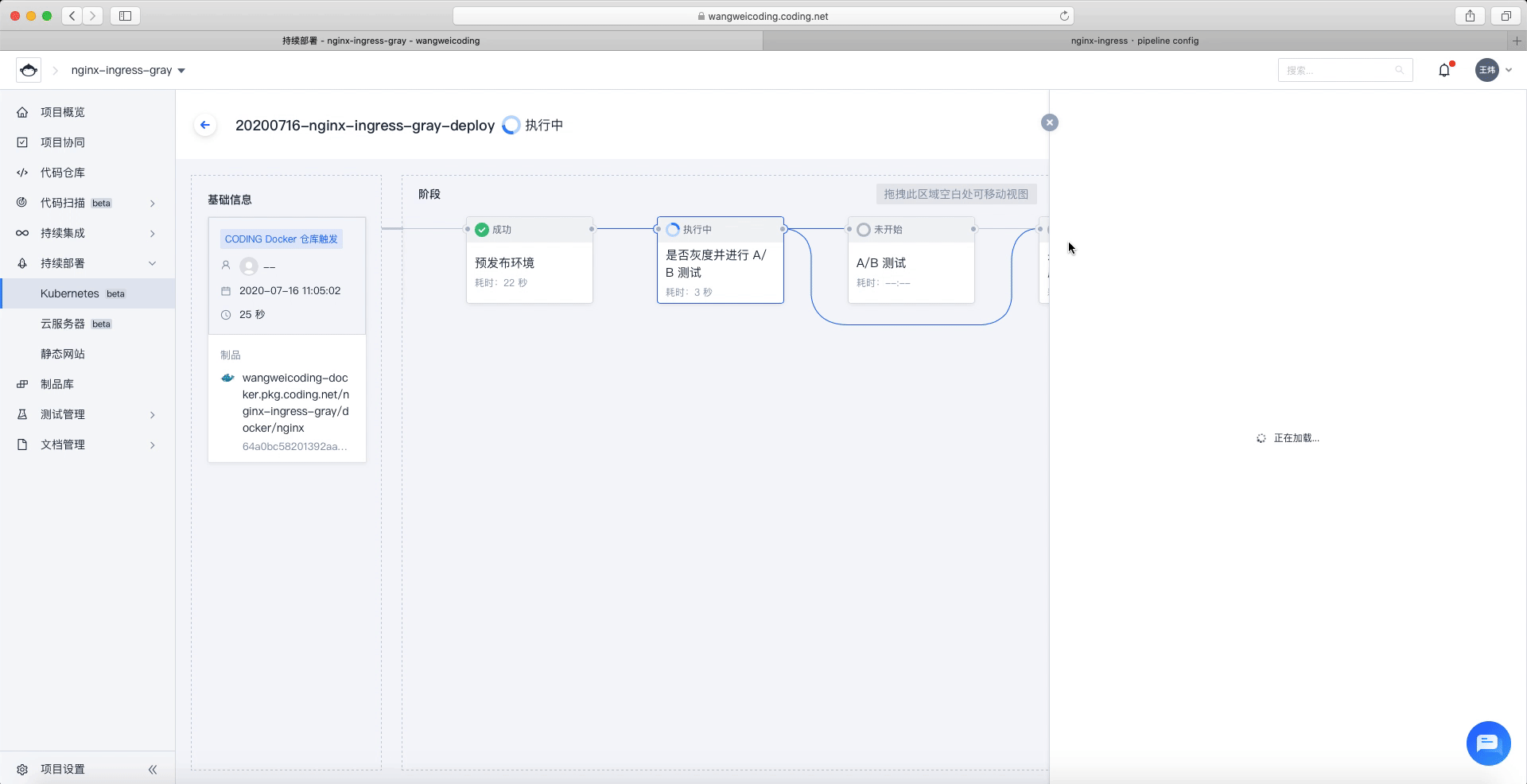Toggle the Safari sidebar button

125,16
